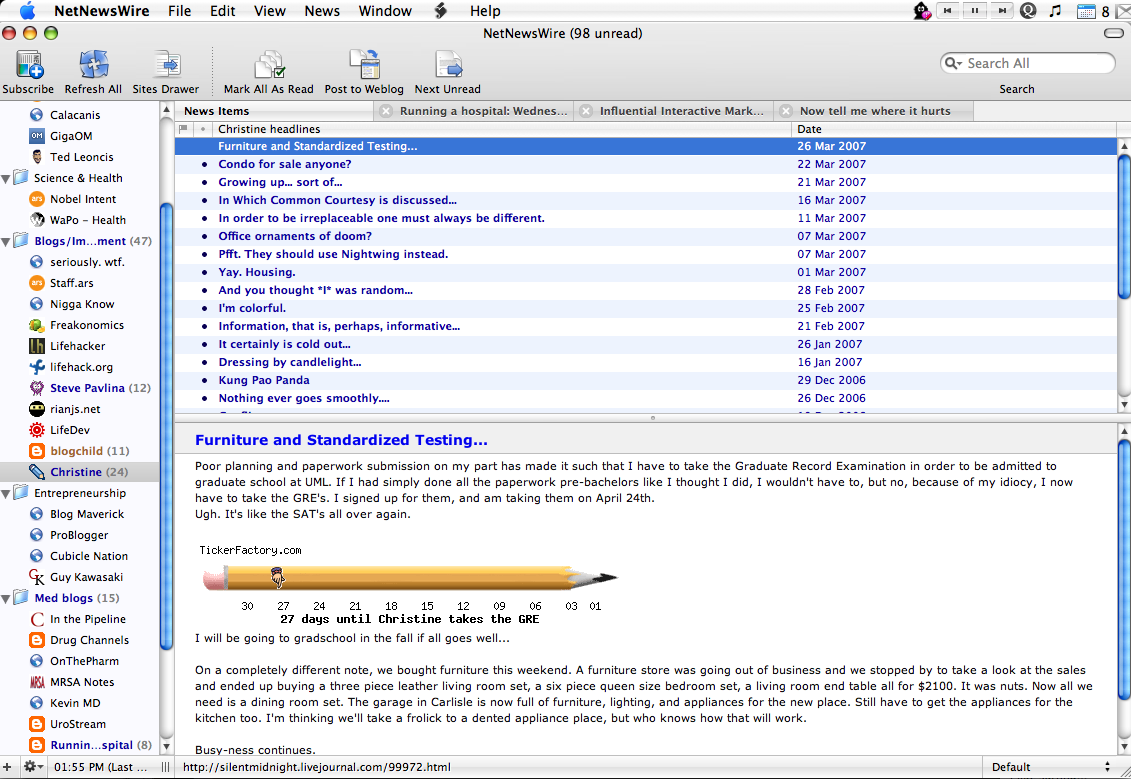Open the Default style dropdown
The height and width of the screenshot is (779, 1131).
1052,767
